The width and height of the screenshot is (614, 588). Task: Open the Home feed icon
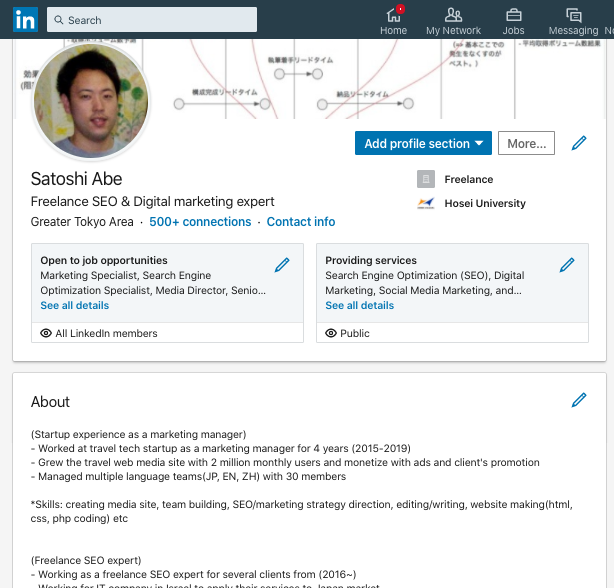(393, 15)
